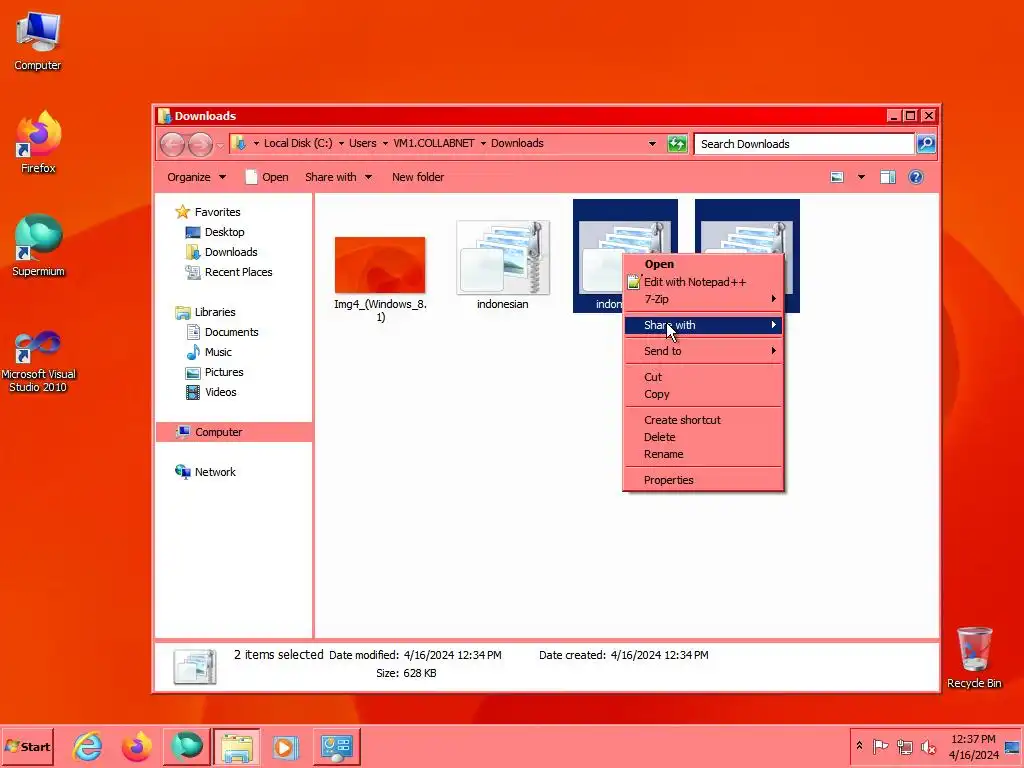The image size is (1024, 768).
Task: Open Computer desktop icon
Action: [x=38, y=40]
